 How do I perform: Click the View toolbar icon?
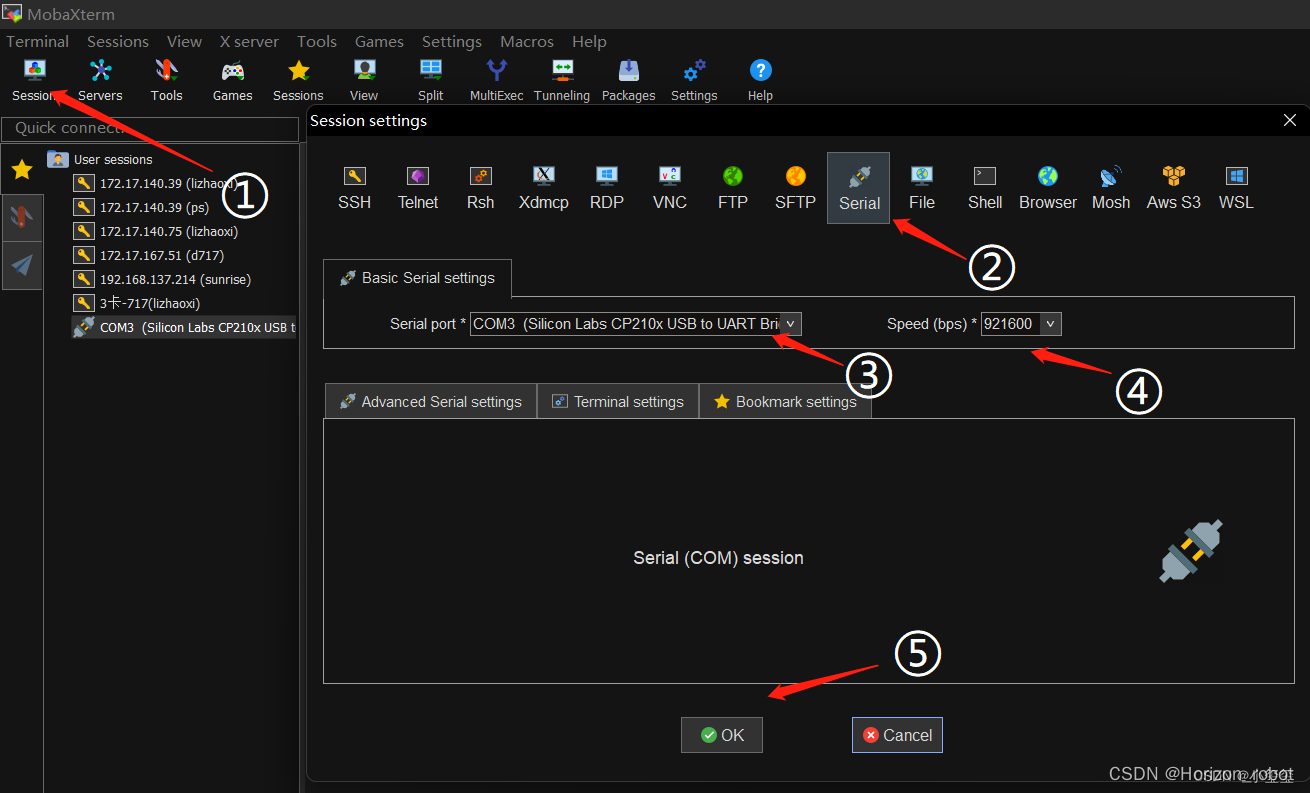[x=364, y=80]
